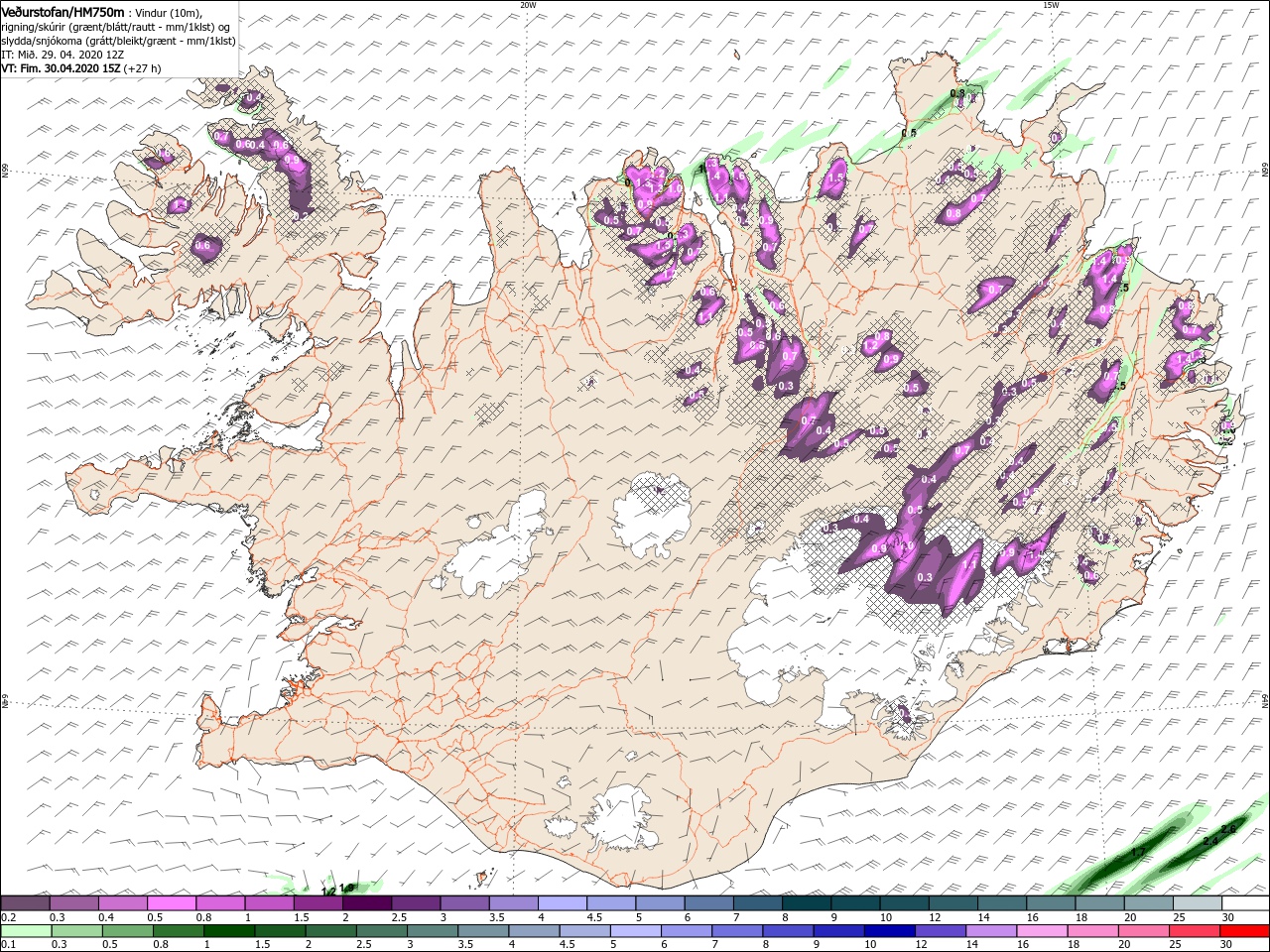Select the navy blue 10 rain-scale swatch

pos(888,930)
